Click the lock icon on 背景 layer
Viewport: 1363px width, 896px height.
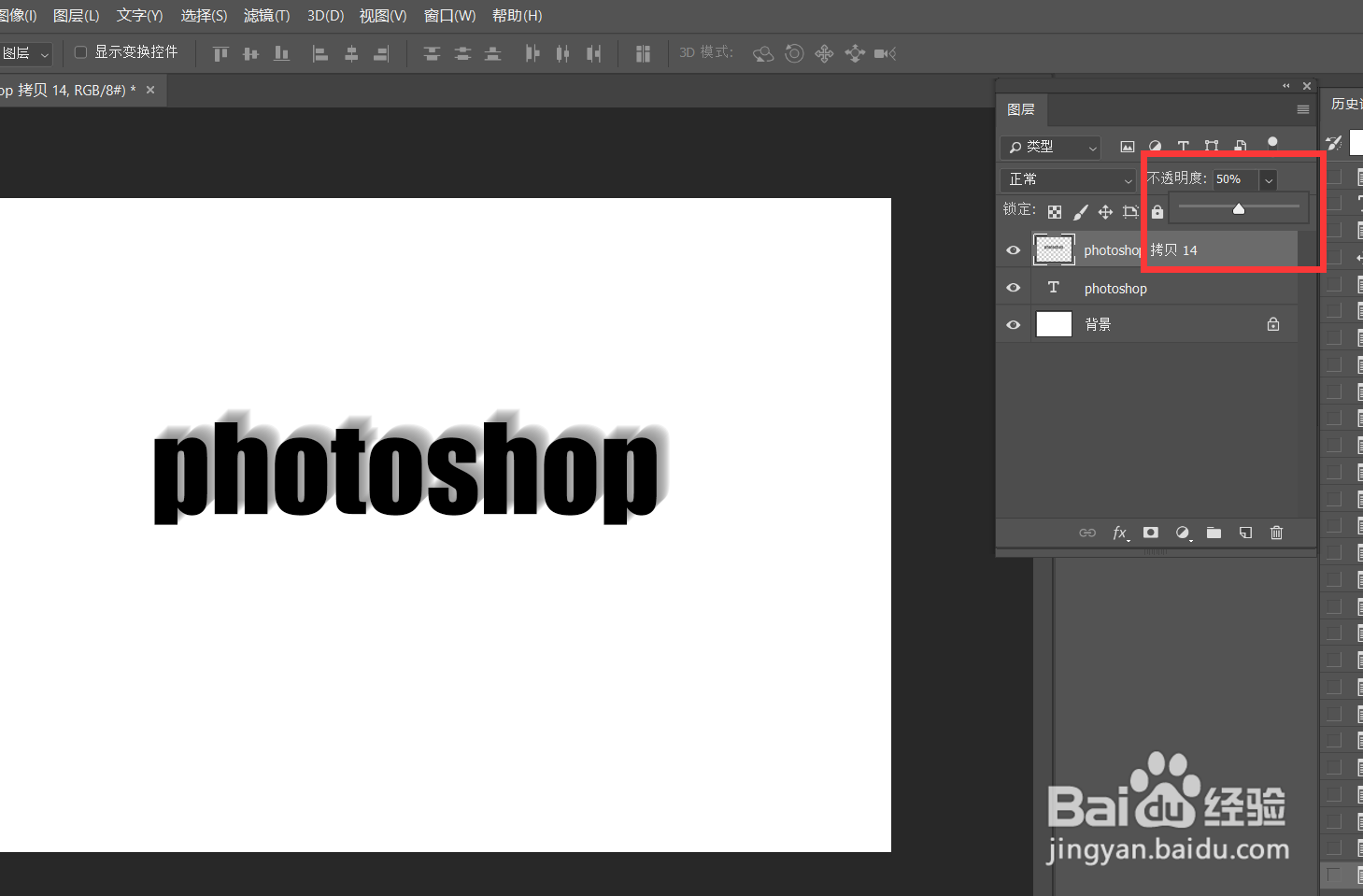[1272, 324]
